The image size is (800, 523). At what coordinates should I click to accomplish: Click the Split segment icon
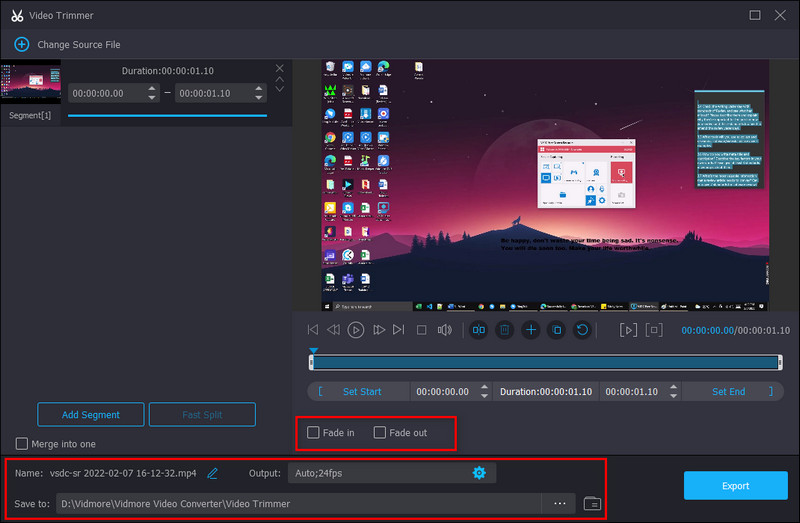tap(479, 330)
